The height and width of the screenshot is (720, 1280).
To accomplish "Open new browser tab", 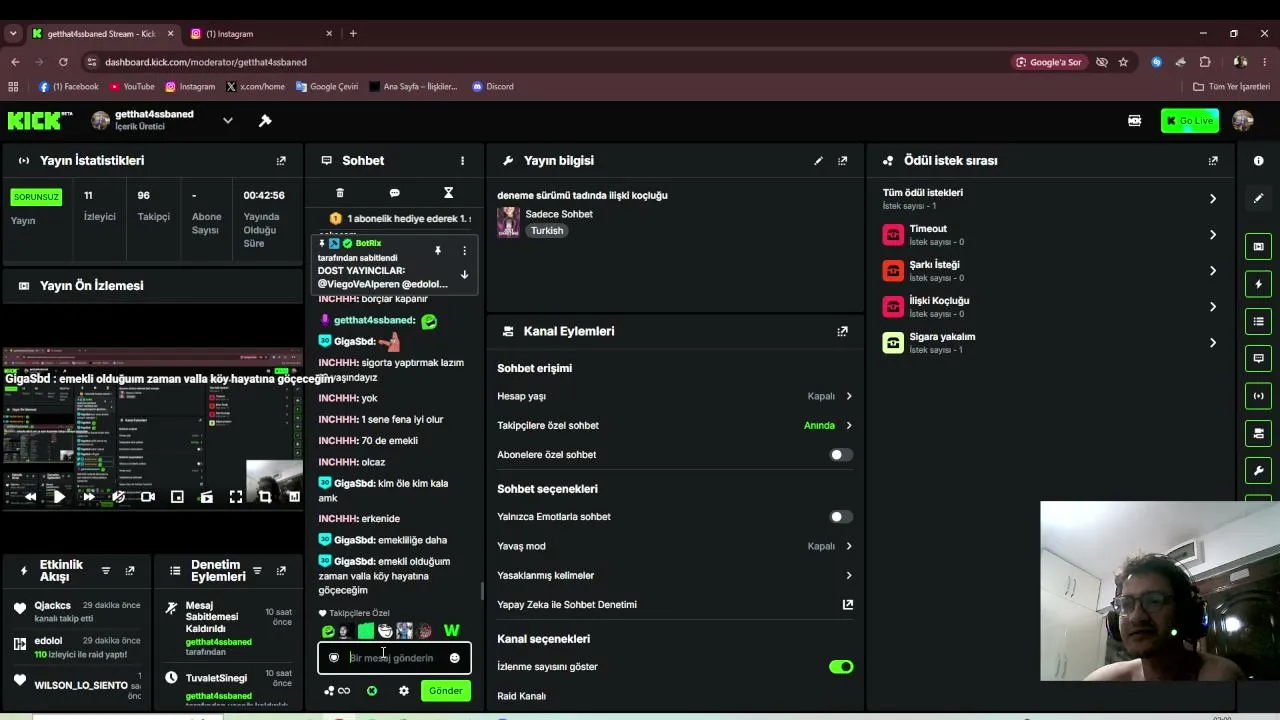I will click(x=353, y=34).
